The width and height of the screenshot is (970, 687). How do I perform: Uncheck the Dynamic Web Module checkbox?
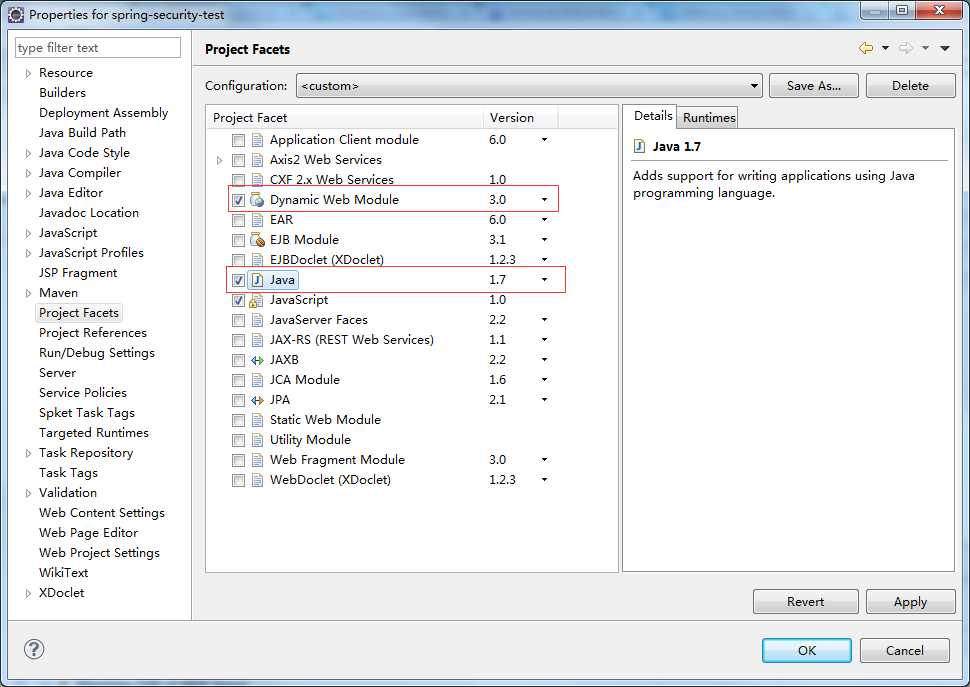(x=238, y=200)
